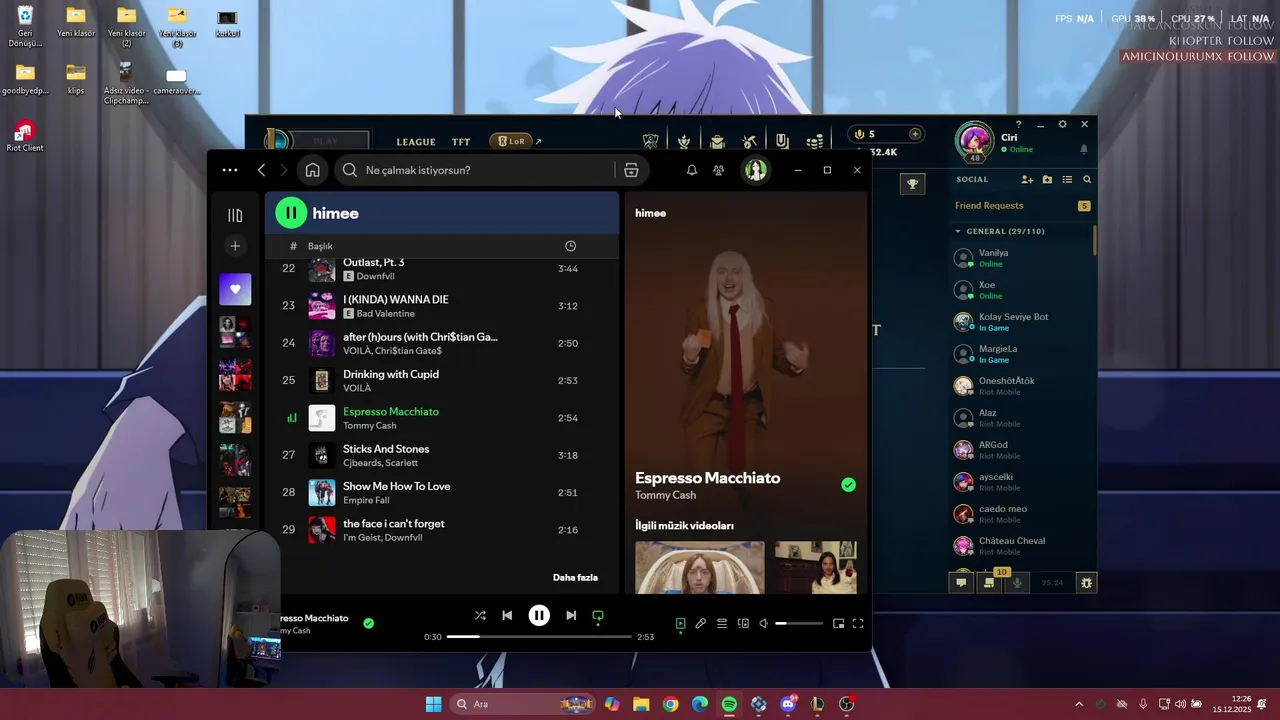Screen dimensions: 1280x720
Task: Open Discord from taskbar
Action: click(x=788, y=704)
